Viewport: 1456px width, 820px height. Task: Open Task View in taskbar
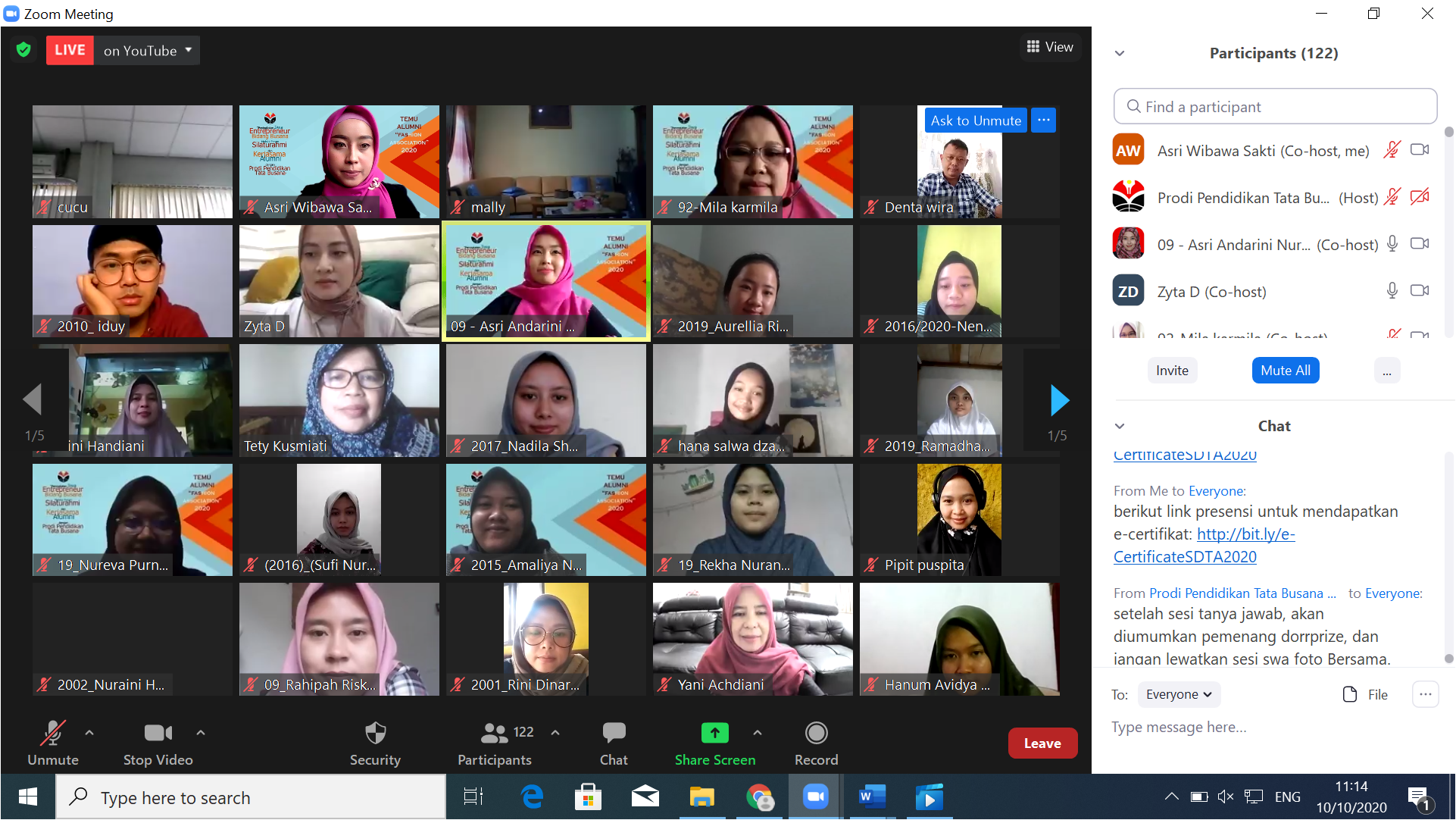[x=473, y=797]
